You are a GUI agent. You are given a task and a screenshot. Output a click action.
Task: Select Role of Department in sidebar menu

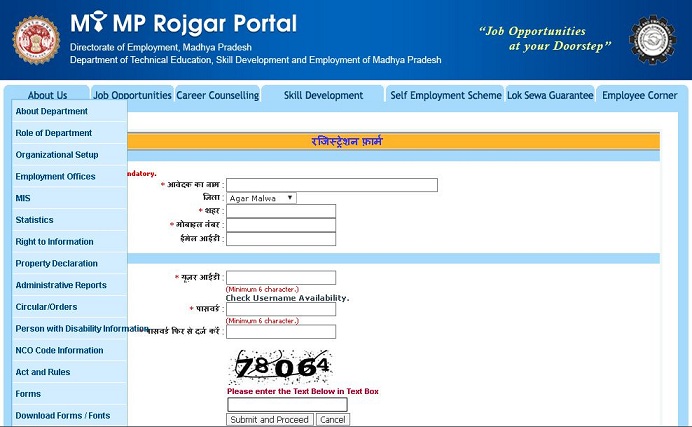(x=54, y=133)
